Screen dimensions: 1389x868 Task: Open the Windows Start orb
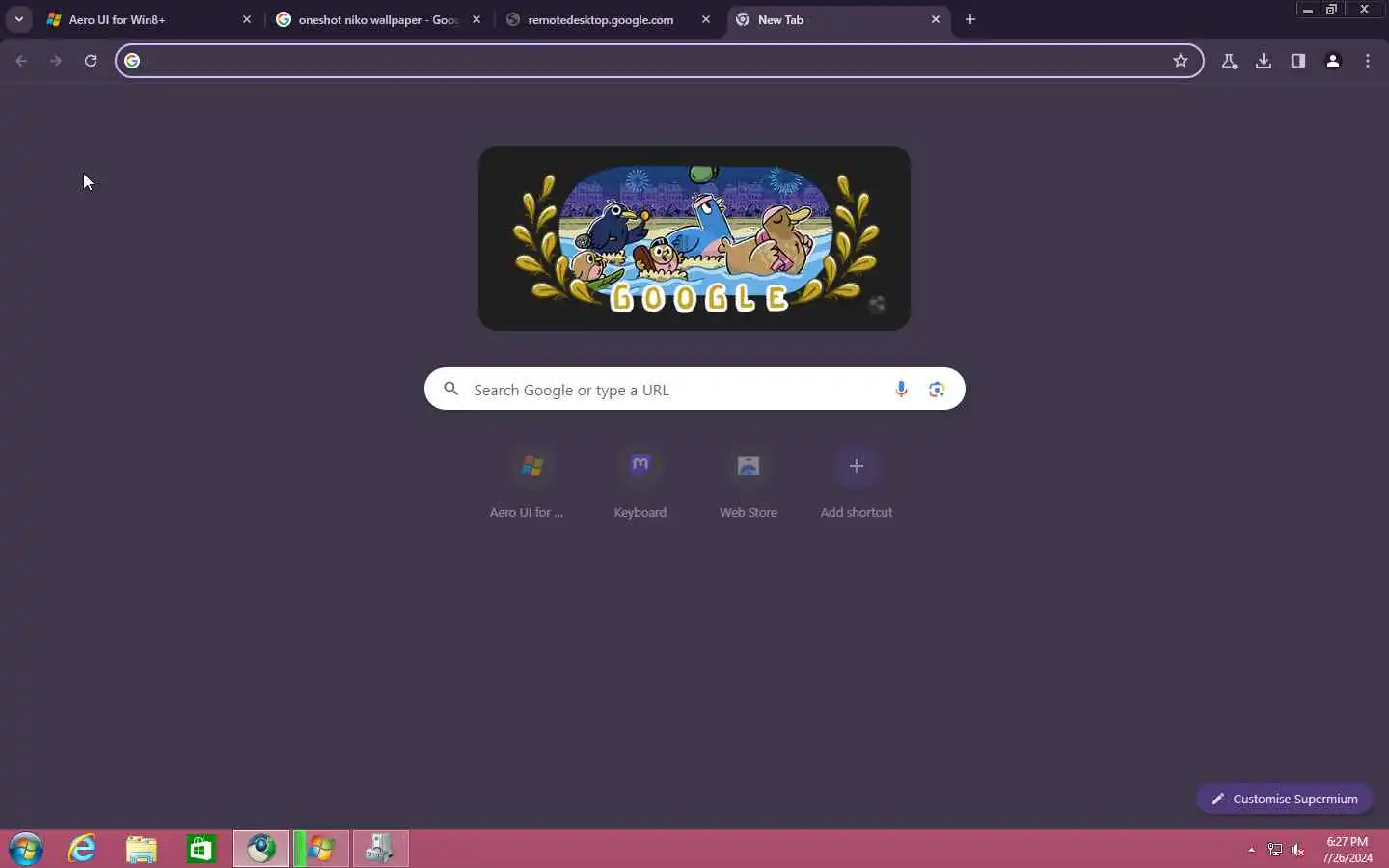click(25, 850)
